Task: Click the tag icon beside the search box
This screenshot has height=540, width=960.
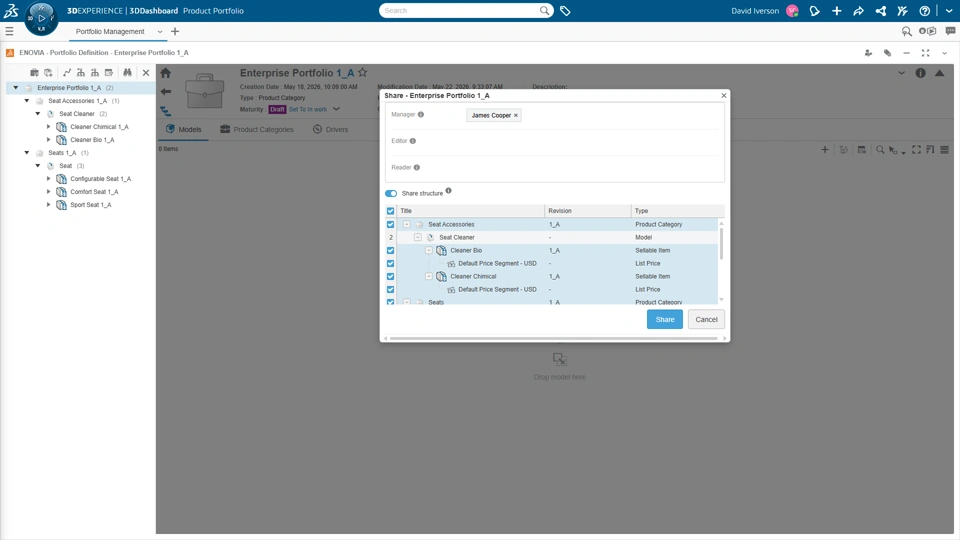Action: click(565, 10)
